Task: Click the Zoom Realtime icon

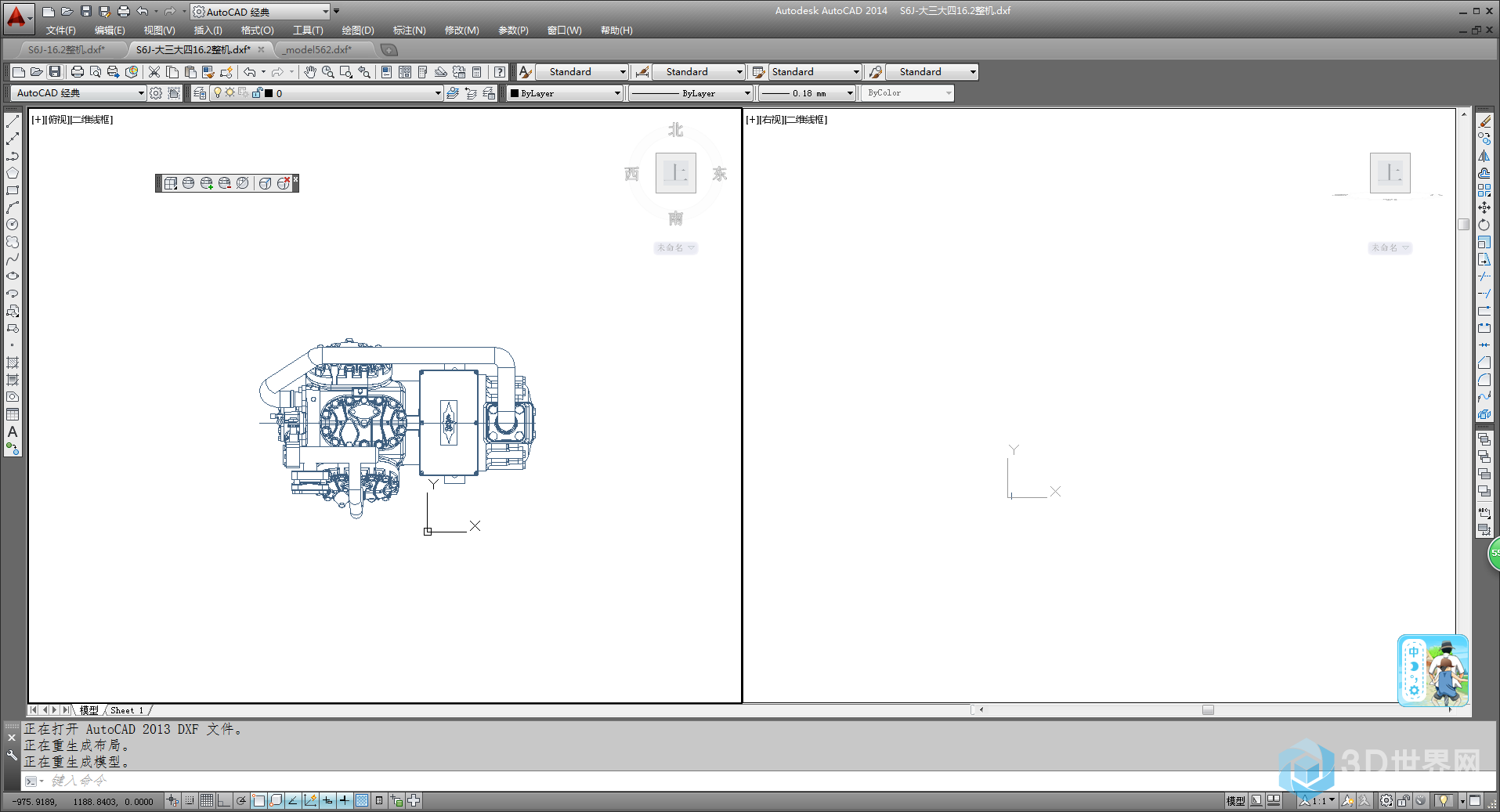Action: point(328,72)
